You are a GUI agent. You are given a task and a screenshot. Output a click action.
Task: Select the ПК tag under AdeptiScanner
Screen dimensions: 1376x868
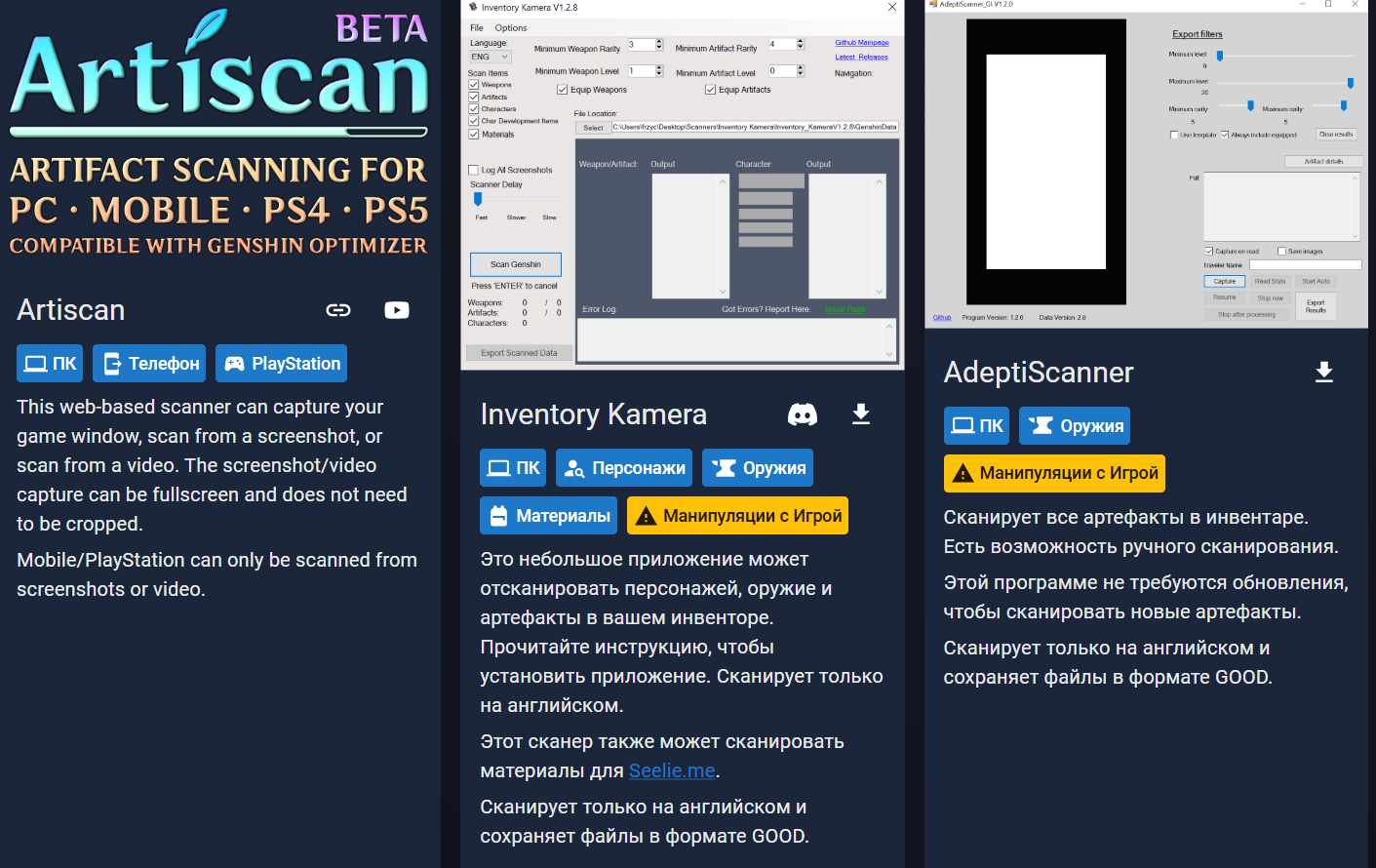point(976,426)
